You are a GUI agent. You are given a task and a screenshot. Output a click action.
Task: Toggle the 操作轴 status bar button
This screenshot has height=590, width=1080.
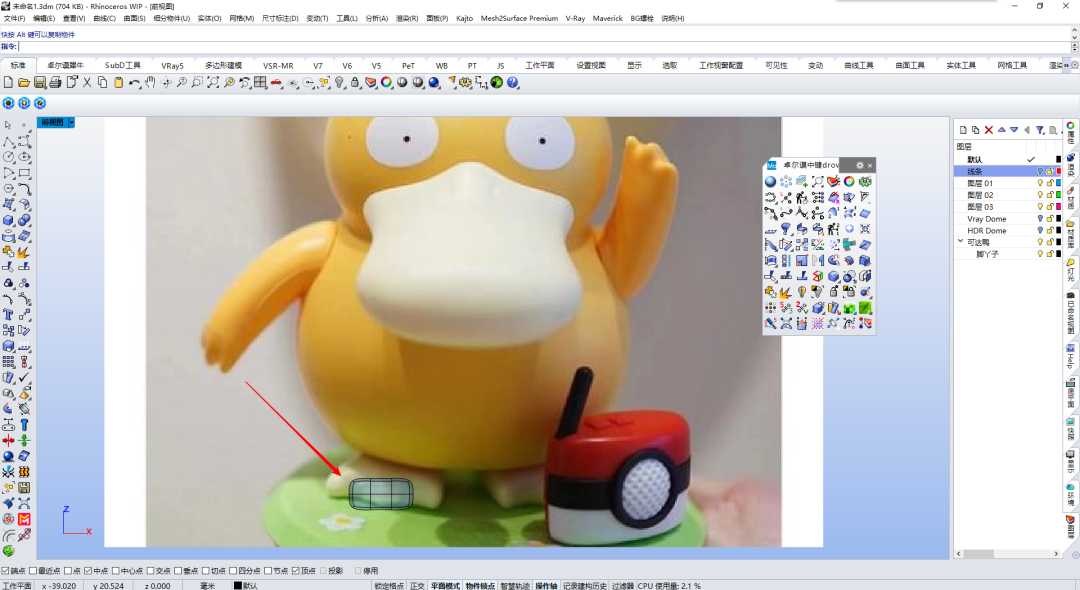pos(546,586)
